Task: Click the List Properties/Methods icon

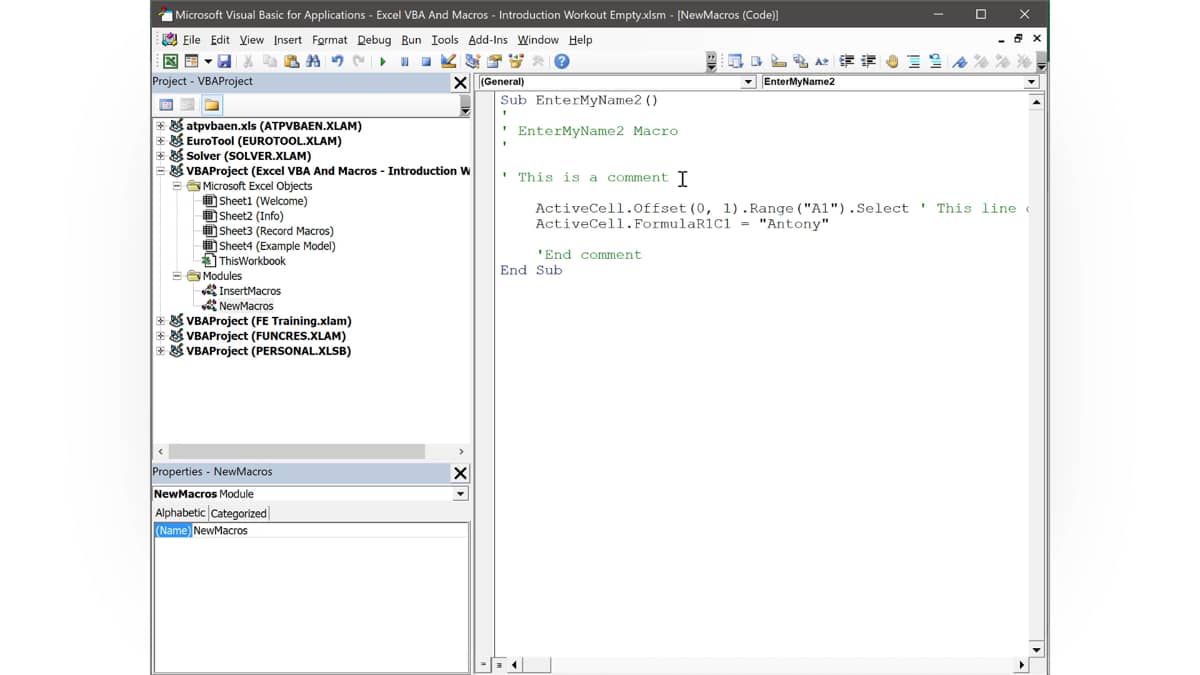Action: coord(735,61)
